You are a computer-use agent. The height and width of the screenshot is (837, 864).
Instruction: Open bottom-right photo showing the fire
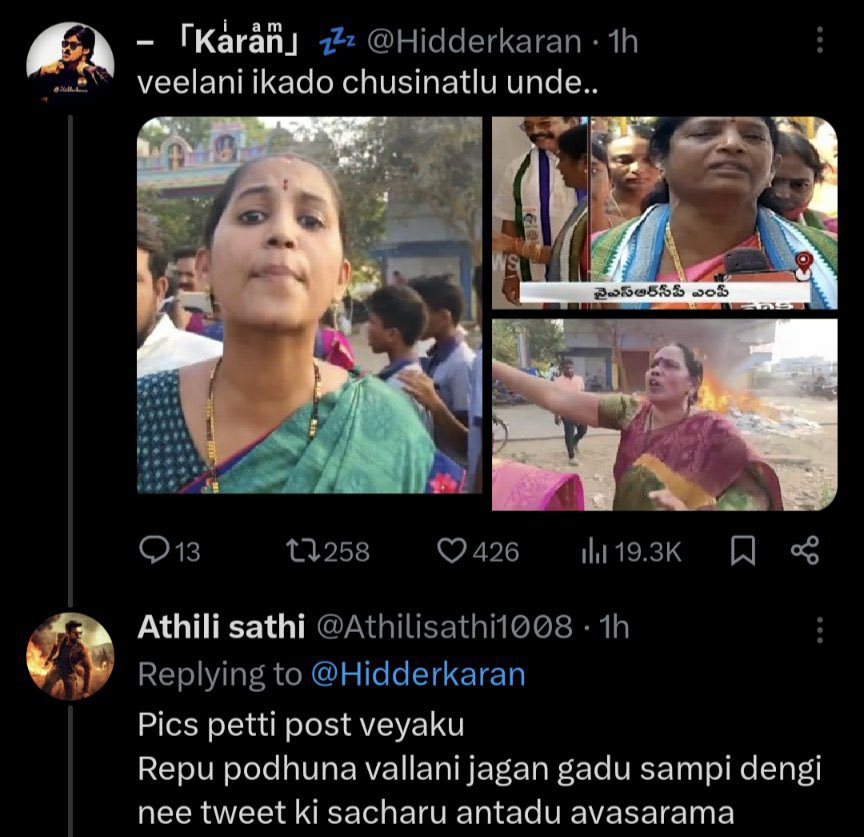[x=664, y=414]
